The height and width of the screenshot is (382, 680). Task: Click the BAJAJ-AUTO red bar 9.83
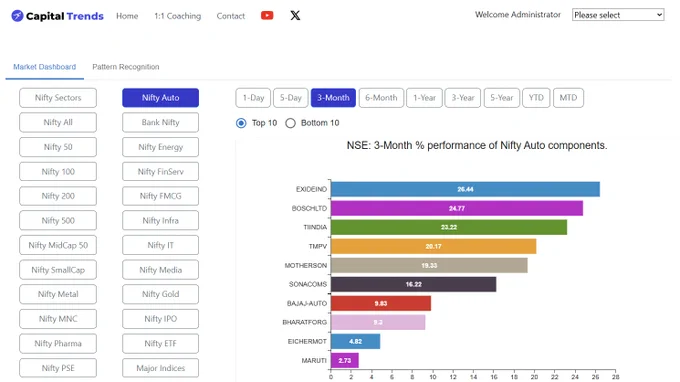pyautogui.click(x=381, y=304)
